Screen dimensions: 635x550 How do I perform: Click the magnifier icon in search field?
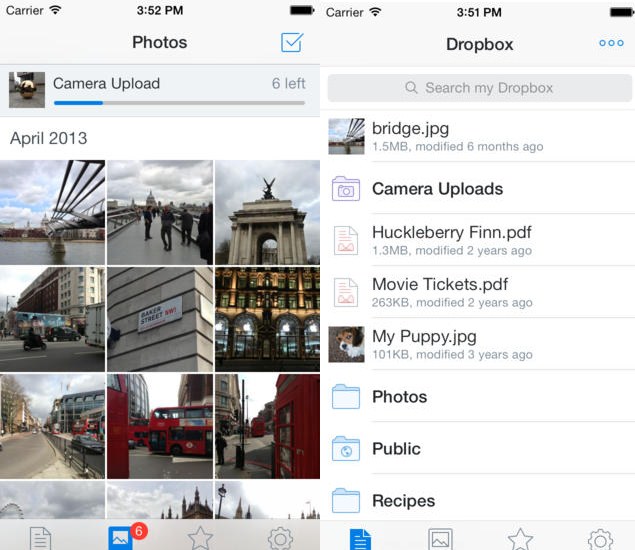tap(411, 87)
